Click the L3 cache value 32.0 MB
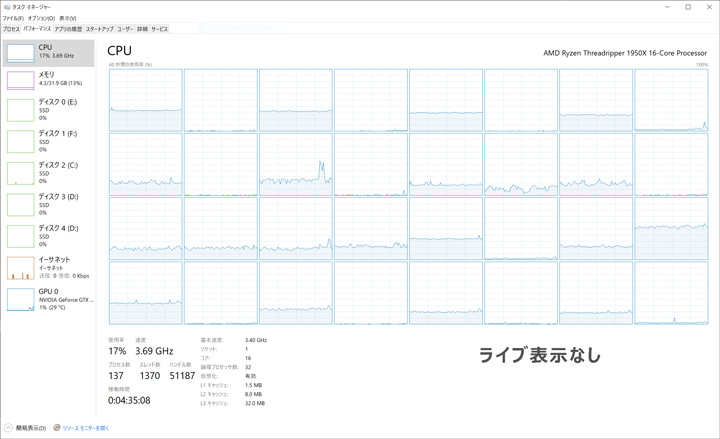This screenshot has height=439, width=720. tap(255, 403)
